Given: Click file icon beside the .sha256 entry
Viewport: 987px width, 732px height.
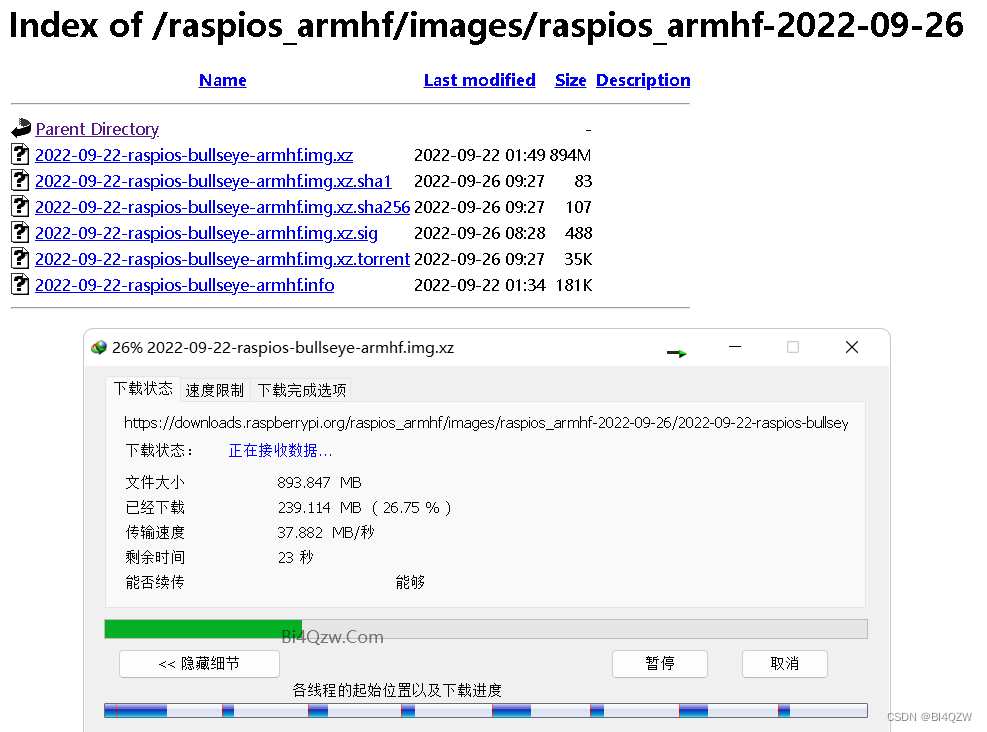Looking at the screenshot, I should [20, 206].
